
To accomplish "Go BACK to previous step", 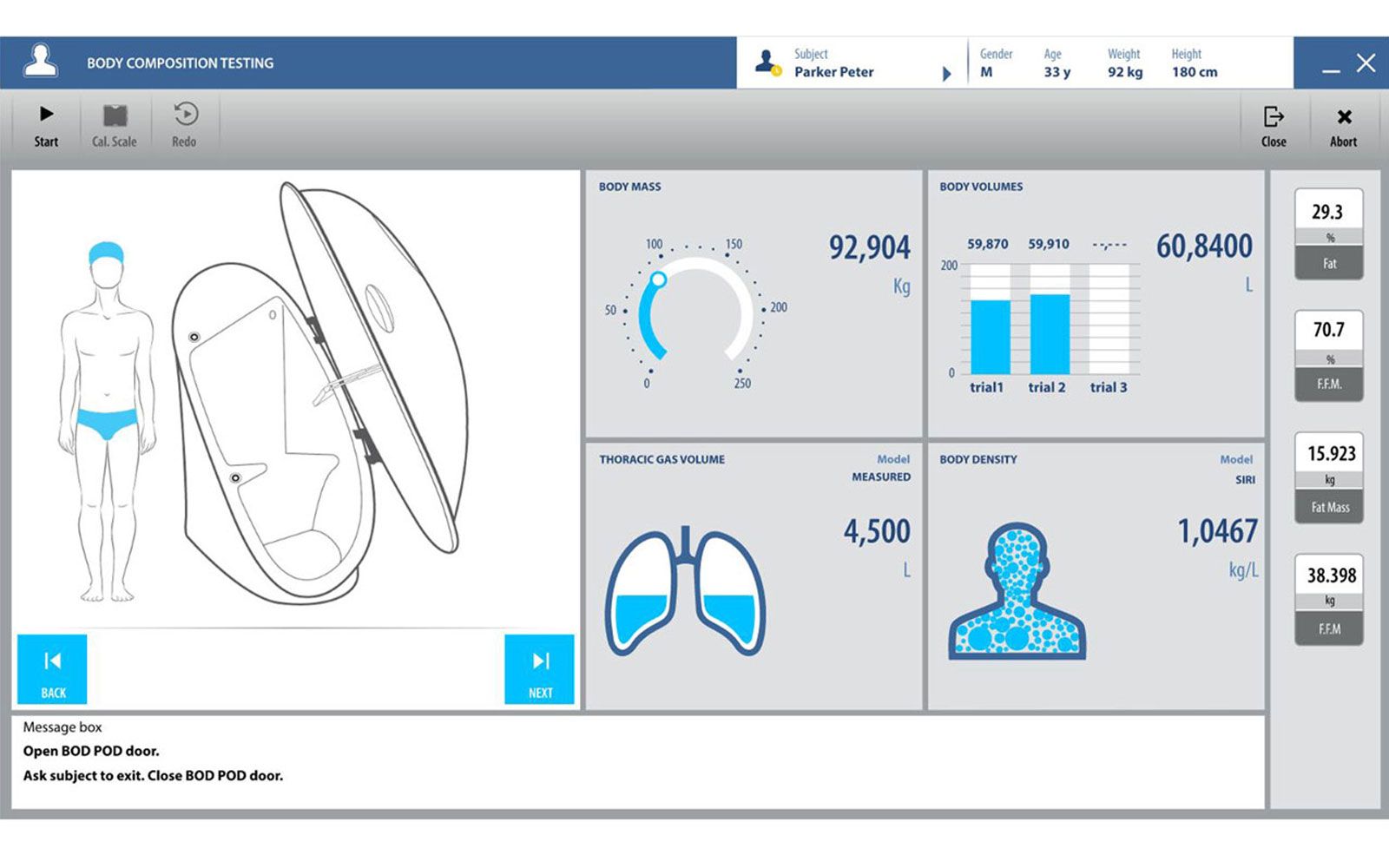I will (x=52, y=669).
